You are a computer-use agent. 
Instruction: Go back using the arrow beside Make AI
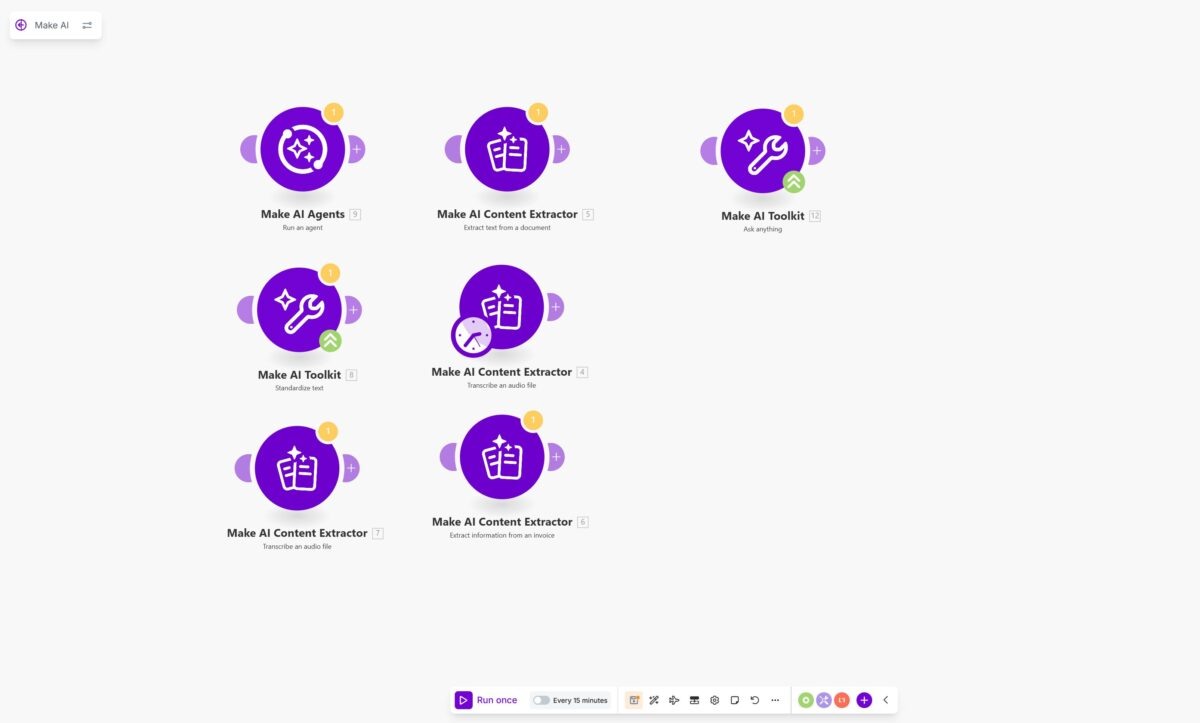tap(21, 25)
